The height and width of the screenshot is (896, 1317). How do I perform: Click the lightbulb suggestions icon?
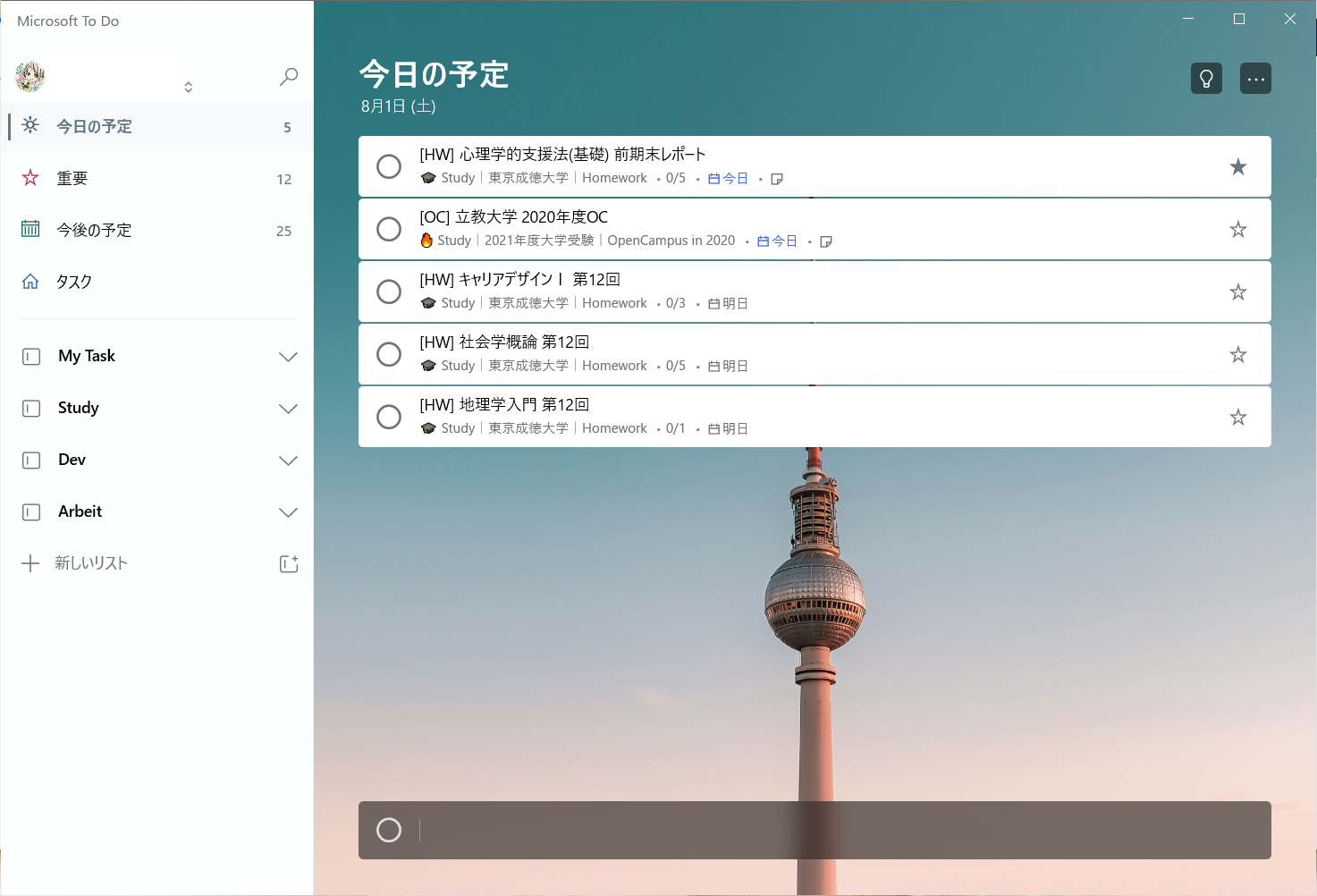point(1206,79)
